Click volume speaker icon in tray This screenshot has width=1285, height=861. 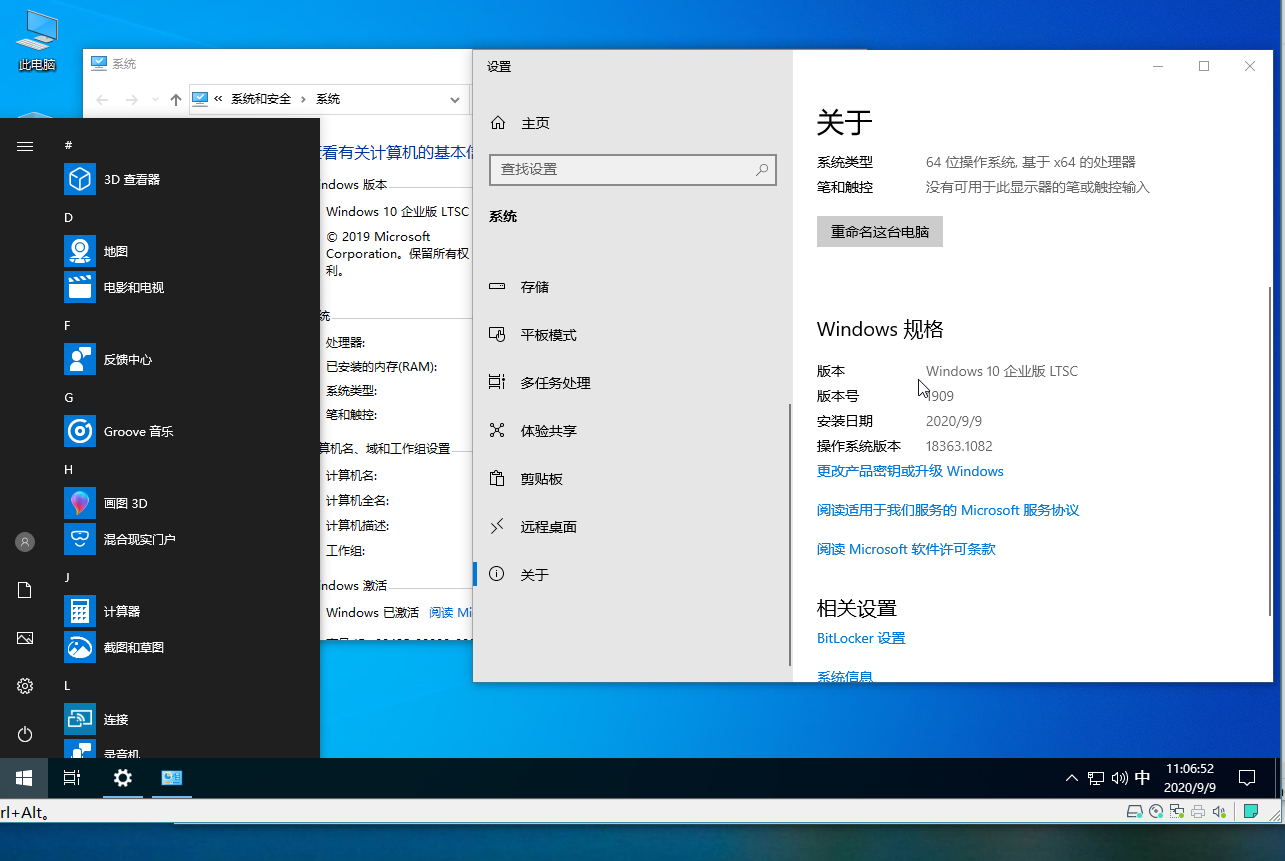pyautogui.click(x=1119, y=778)
